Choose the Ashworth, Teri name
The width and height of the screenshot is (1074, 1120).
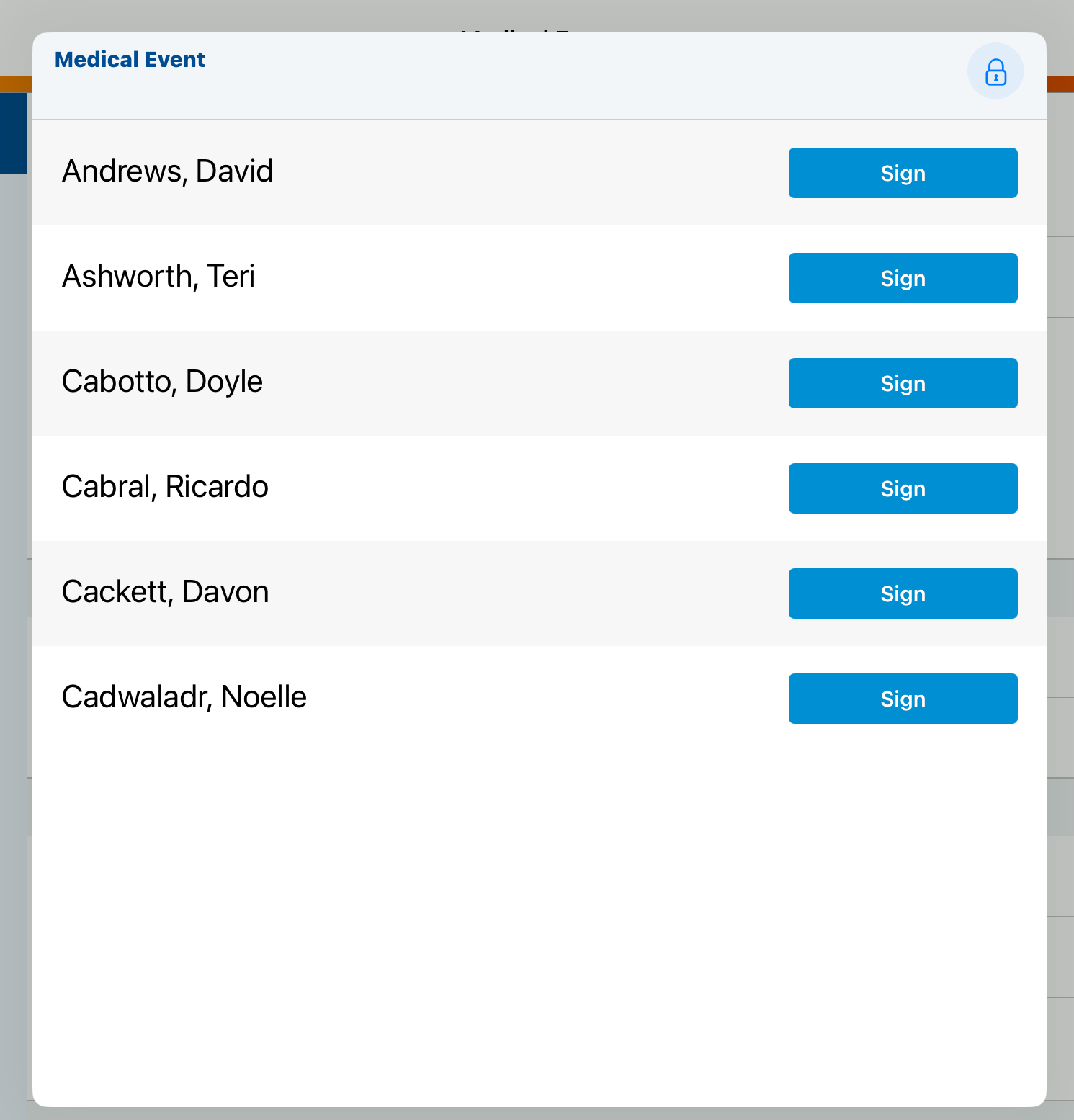158,277
